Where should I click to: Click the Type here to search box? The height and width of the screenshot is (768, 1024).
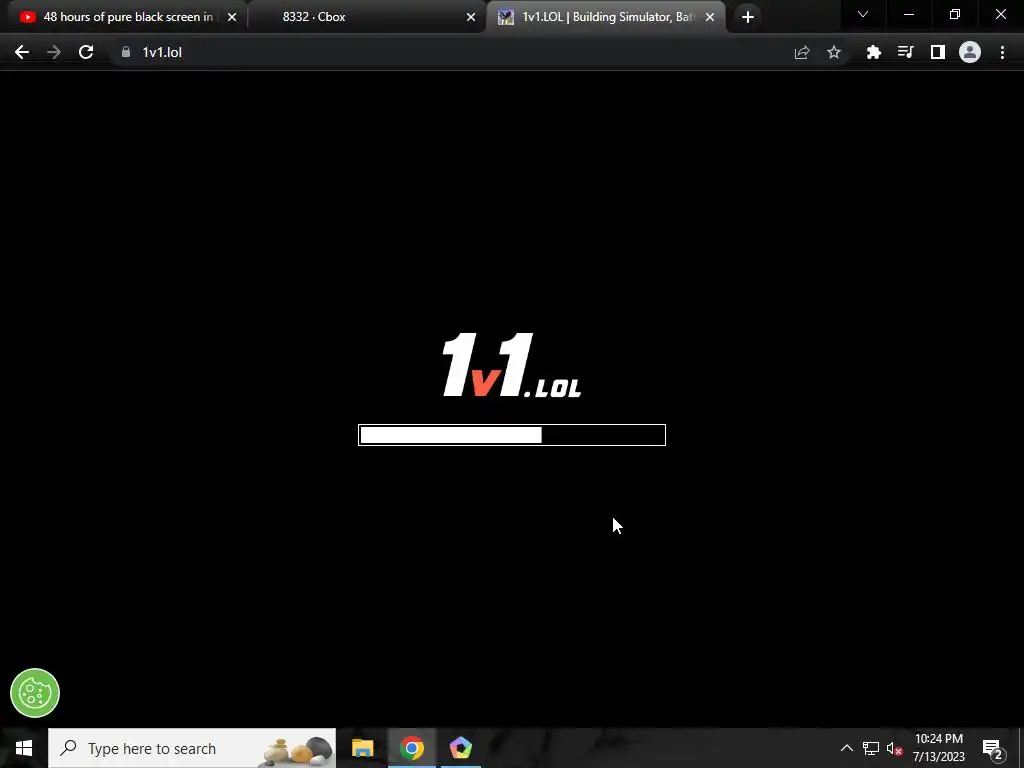(192, 748)
